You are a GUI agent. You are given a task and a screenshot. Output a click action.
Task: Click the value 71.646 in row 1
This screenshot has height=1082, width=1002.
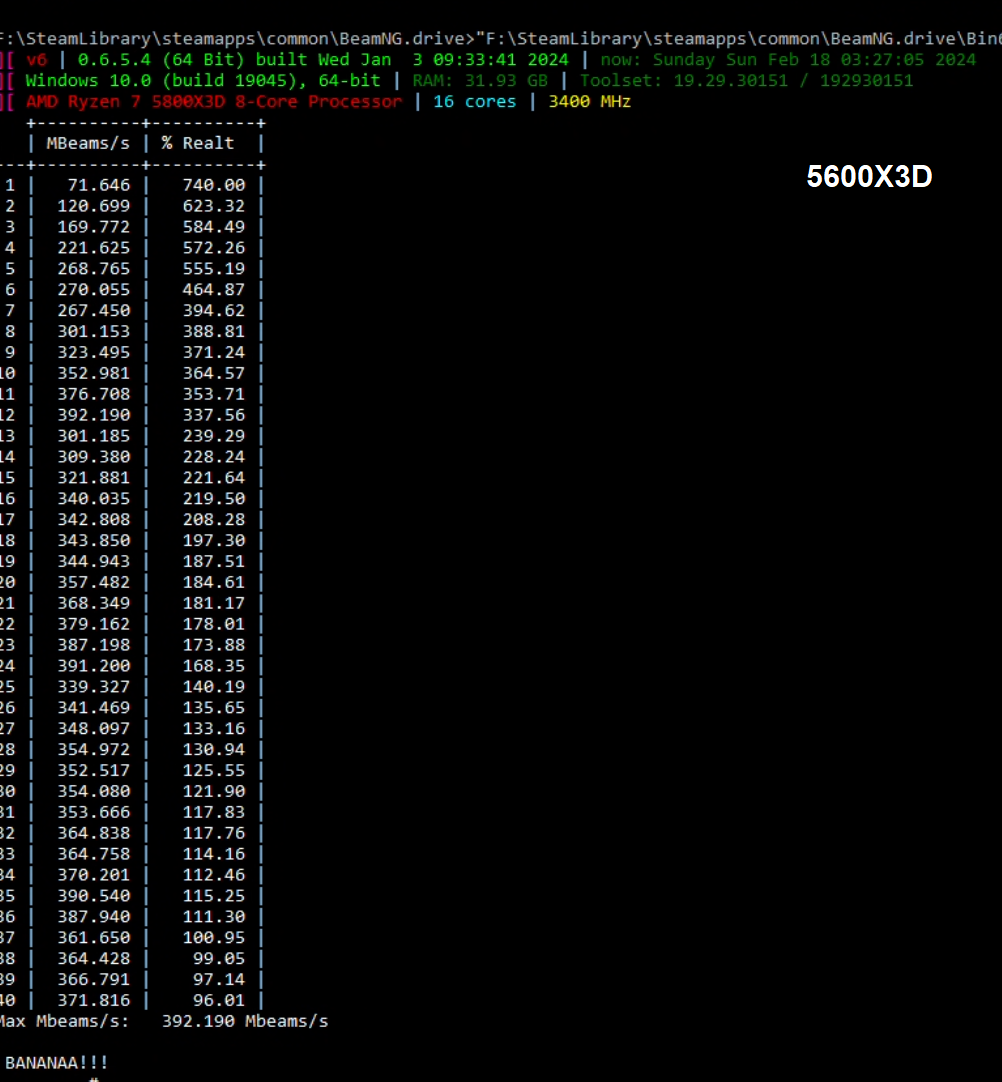pyautogui.click(x=99, y=185)
